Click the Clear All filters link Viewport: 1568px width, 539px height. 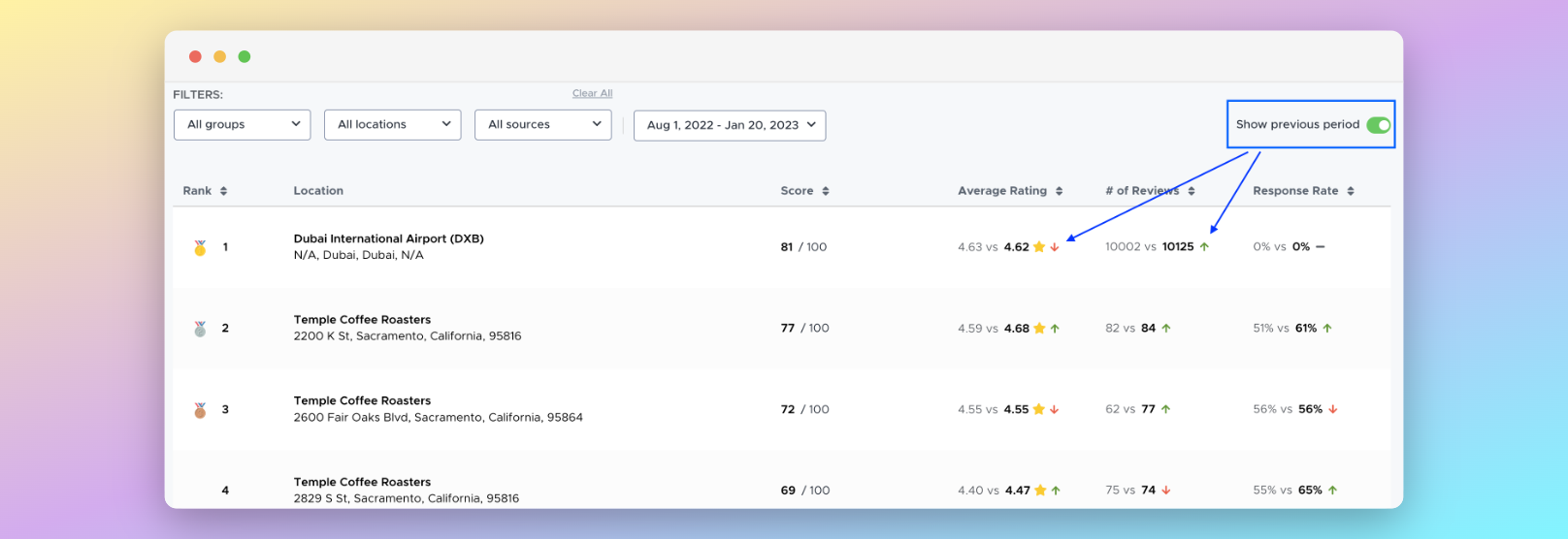(x=592, y=93)
